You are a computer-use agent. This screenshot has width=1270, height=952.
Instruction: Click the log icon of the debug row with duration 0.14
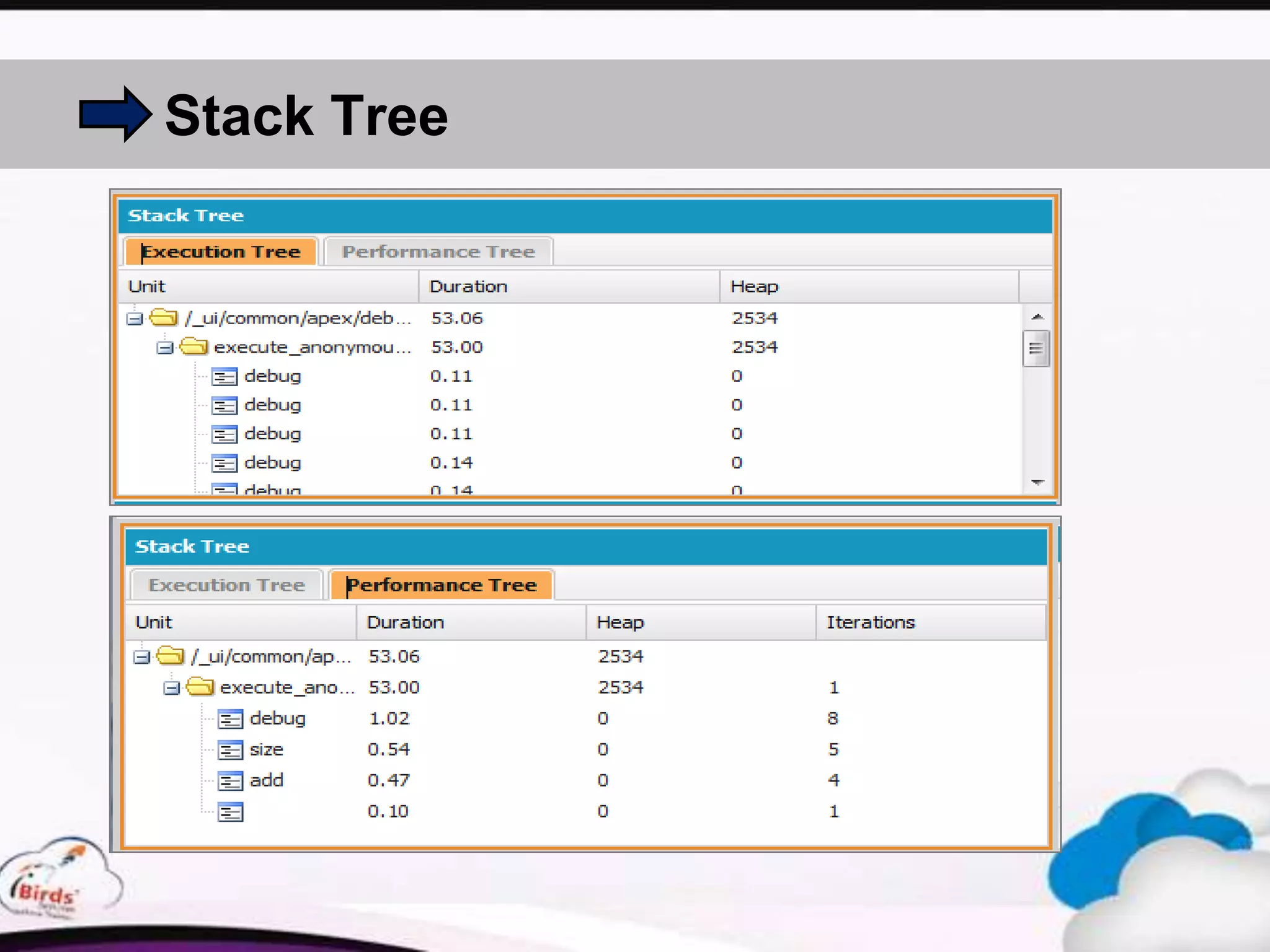coord(224,463)
